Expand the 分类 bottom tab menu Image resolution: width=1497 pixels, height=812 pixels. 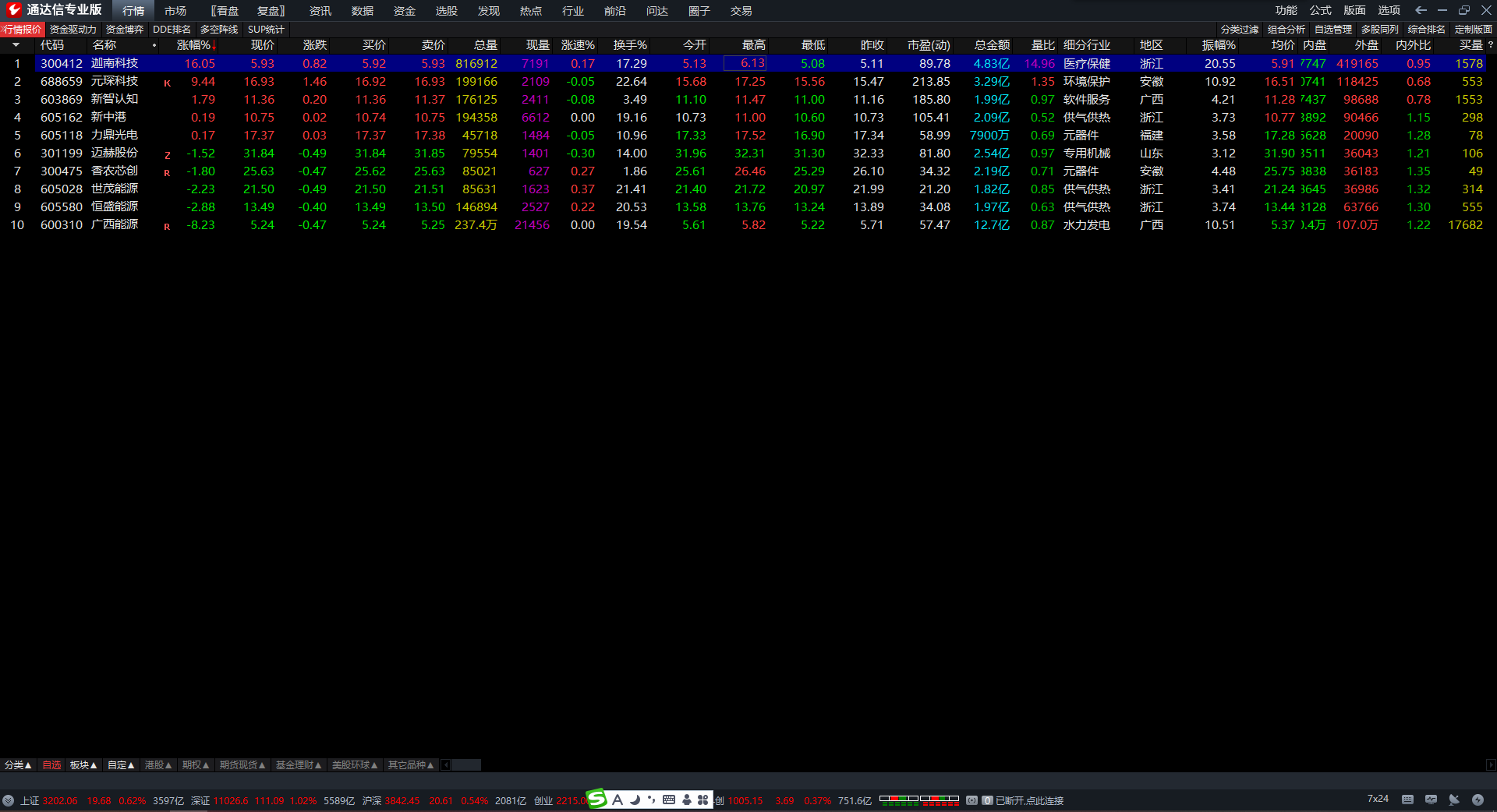coord(18,765)
